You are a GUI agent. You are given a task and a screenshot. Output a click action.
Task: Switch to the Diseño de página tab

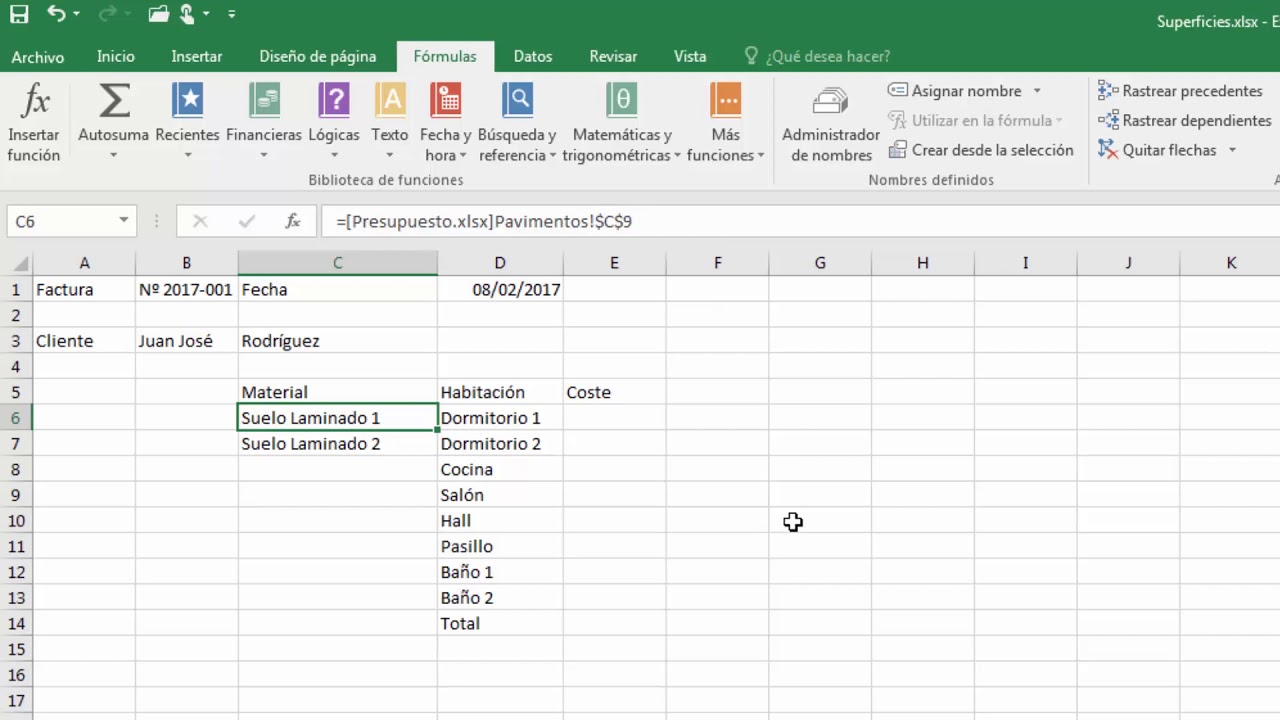click(x=318, y=57)
